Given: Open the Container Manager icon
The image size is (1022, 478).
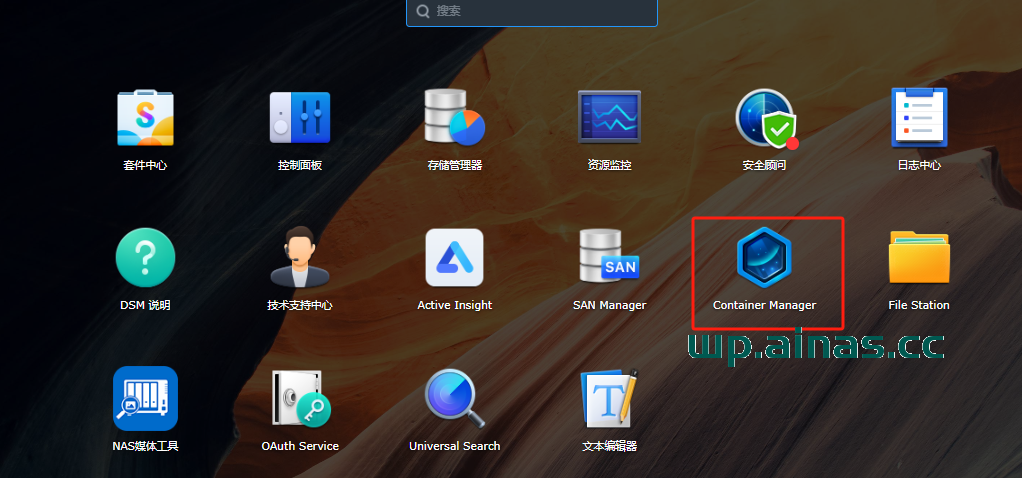Looking at the screenshot, I should coord(764,258).
